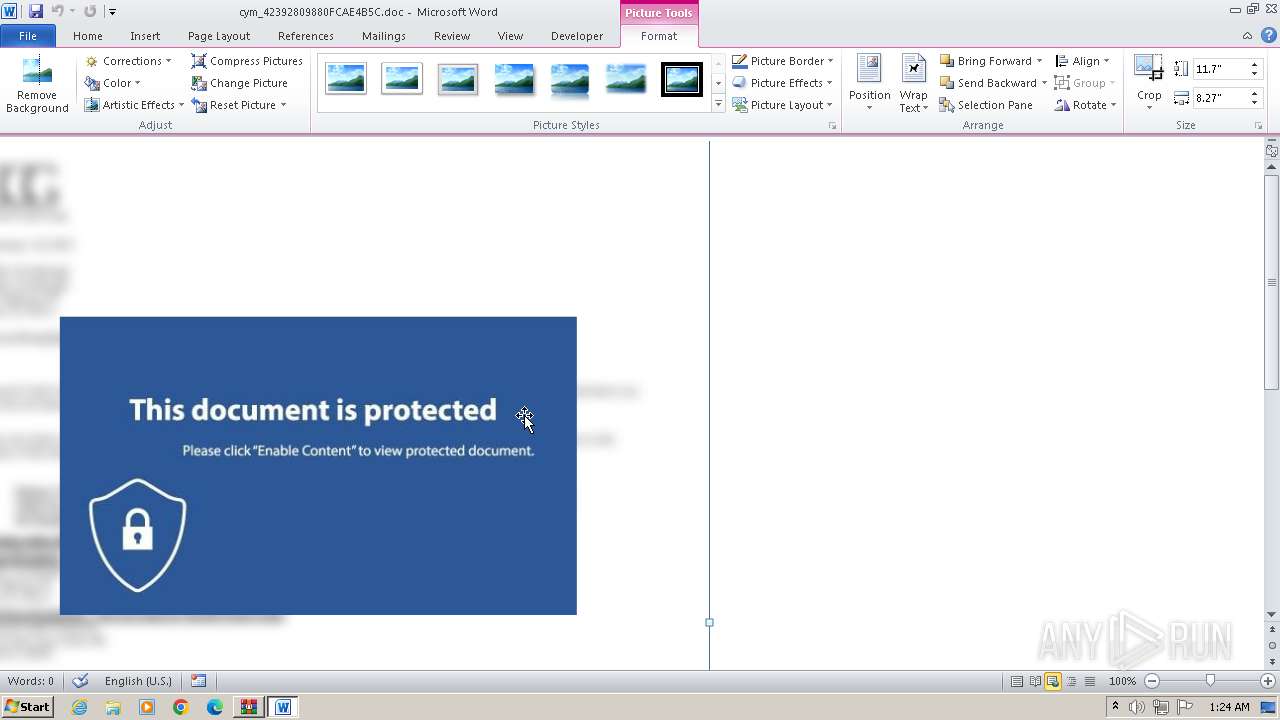Open Start menu
The height and width of the screenshot is (720, 1280).
(27, 707)
